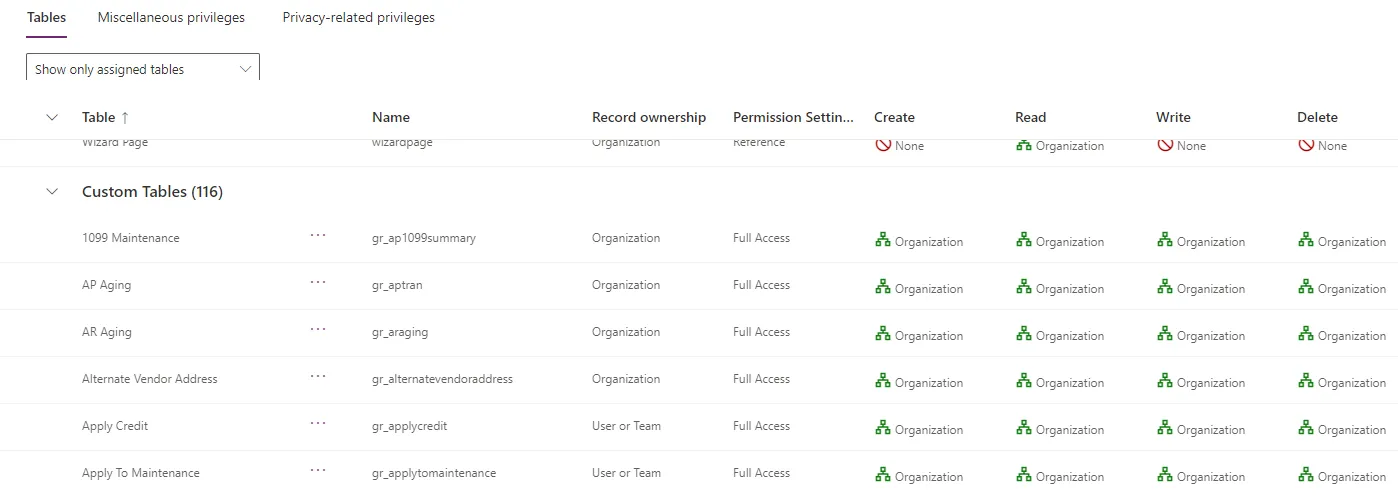The image size is (1398, 496).
Task: Select the Apply Credit table name
Action: tap(115, 426)
